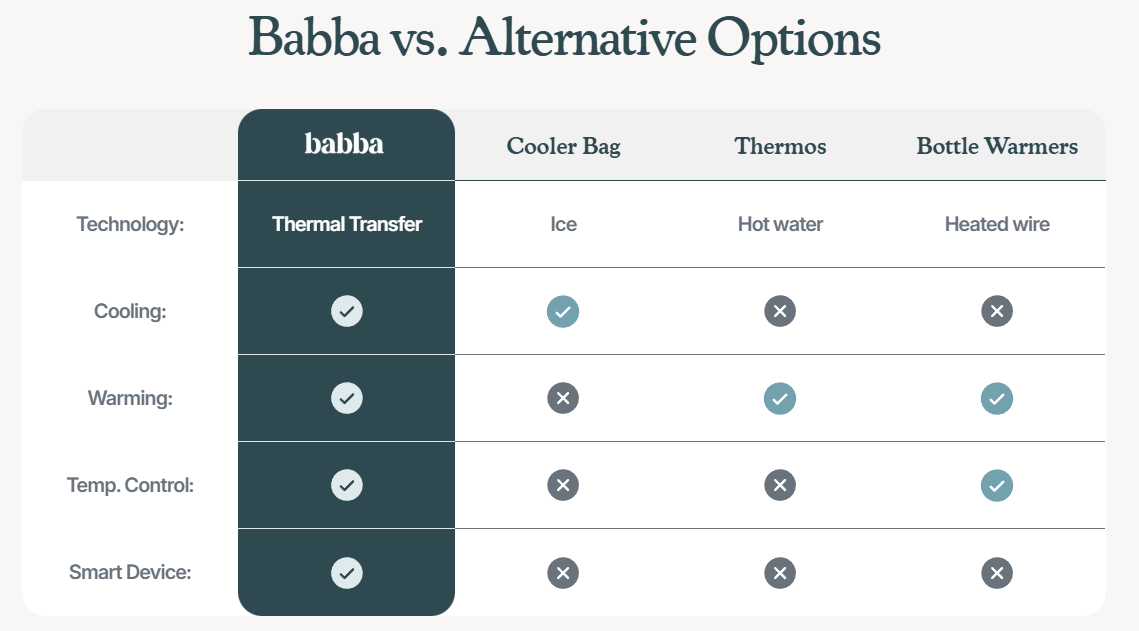Click the Thermal Transfer cell text
1139x631 pixels.
pos(347,224)
